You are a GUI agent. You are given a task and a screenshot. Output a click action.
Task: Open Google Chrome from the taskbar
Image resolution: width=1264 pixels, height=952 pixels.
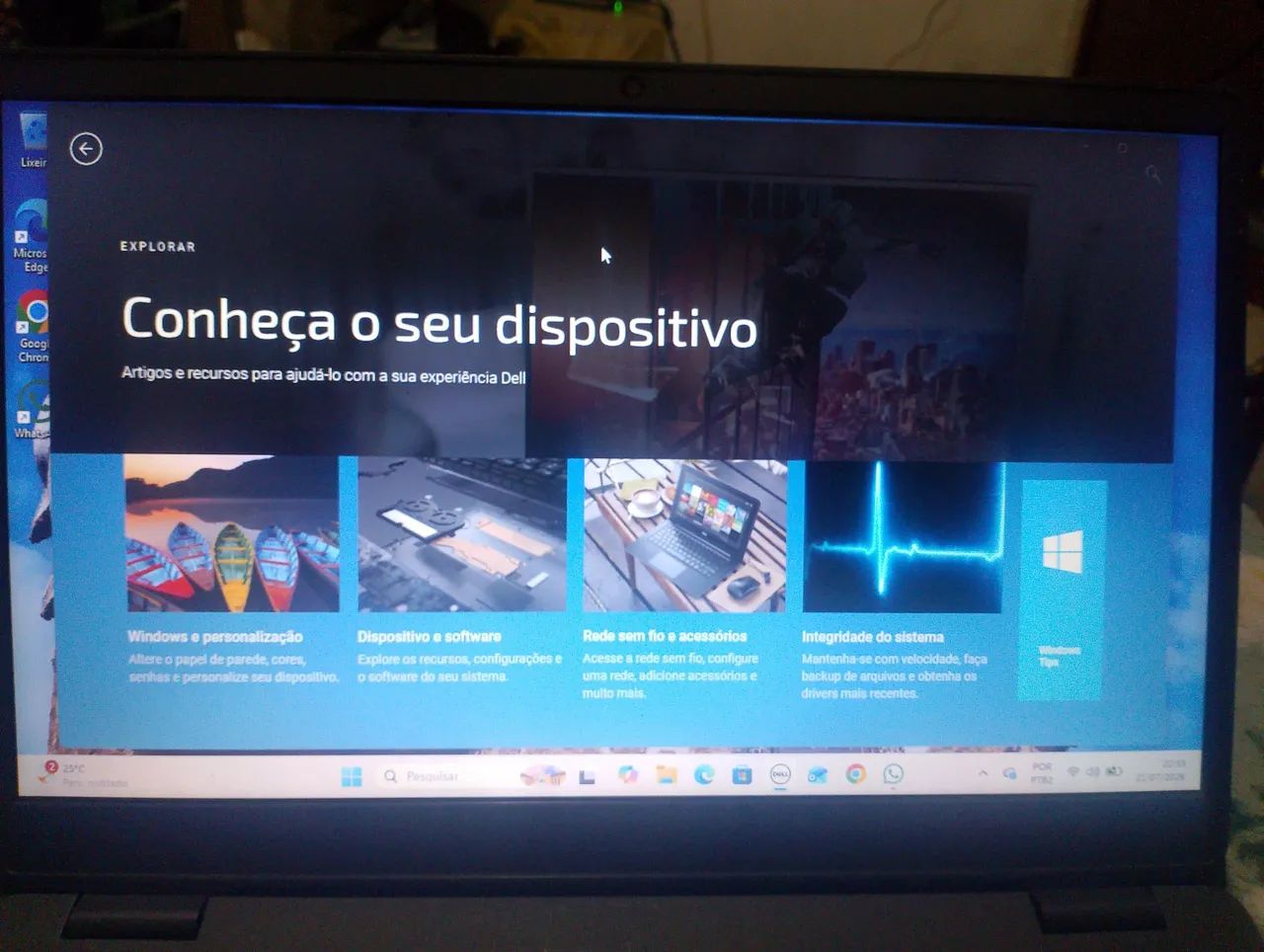[x=855, y=774]
